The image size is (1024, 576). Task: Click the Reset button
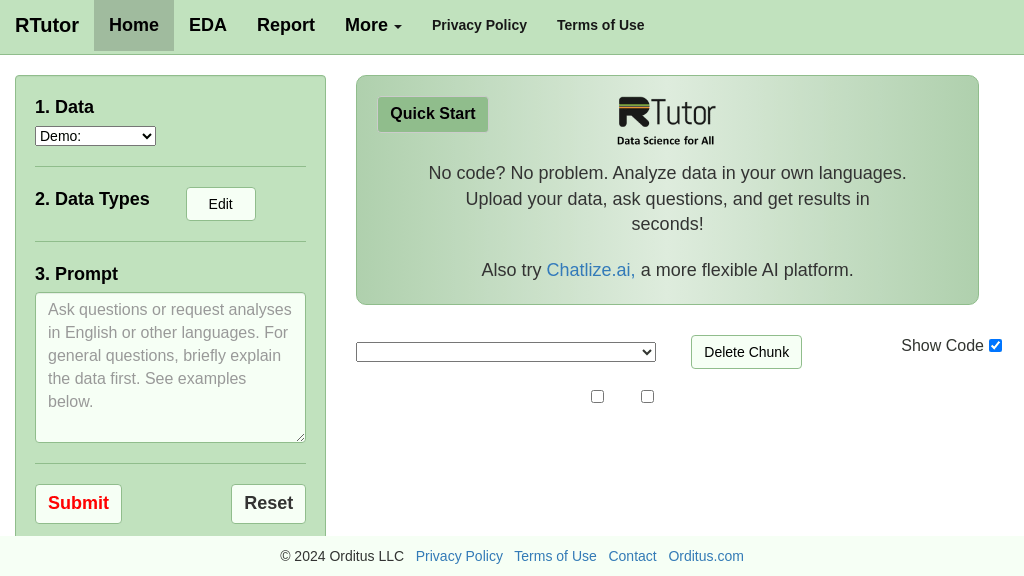pyautogui.click(x=268, y=504)
